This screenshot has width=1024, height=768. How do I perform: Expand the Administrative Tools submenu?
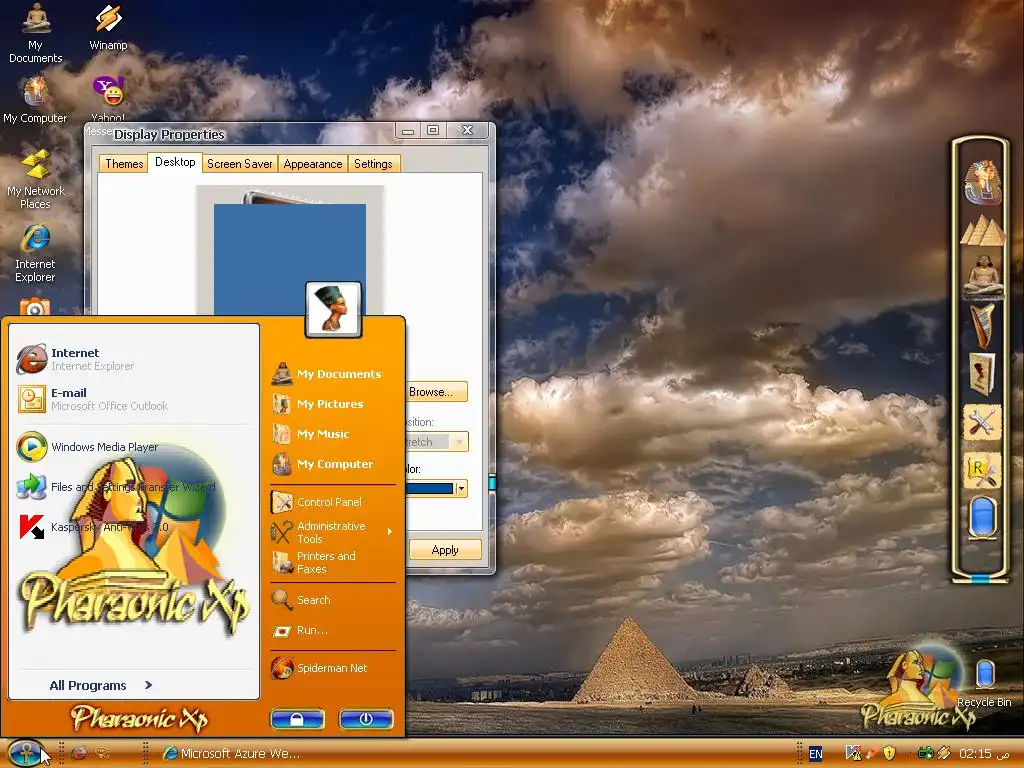[333, 532]
